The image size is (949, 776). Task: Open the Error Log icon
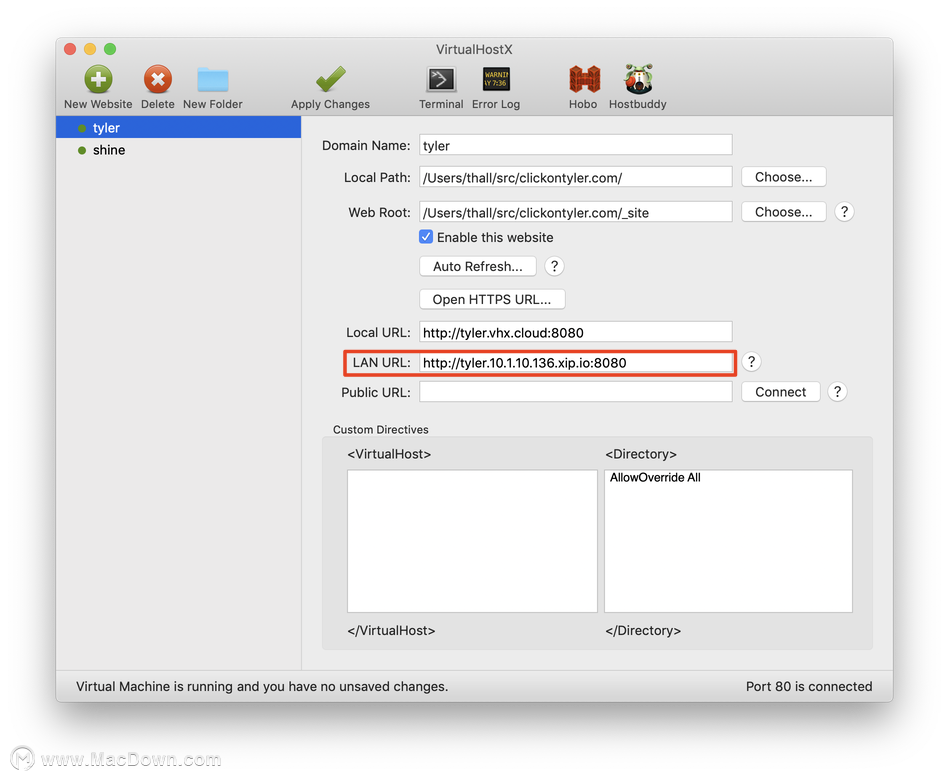[496, 79]
